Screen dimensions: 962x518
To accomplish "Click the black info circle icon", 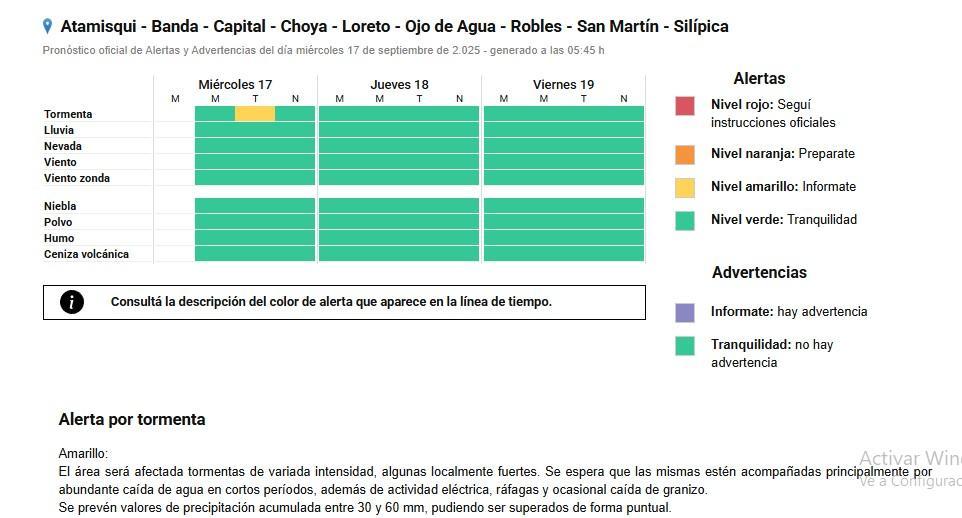I will 72,302.
